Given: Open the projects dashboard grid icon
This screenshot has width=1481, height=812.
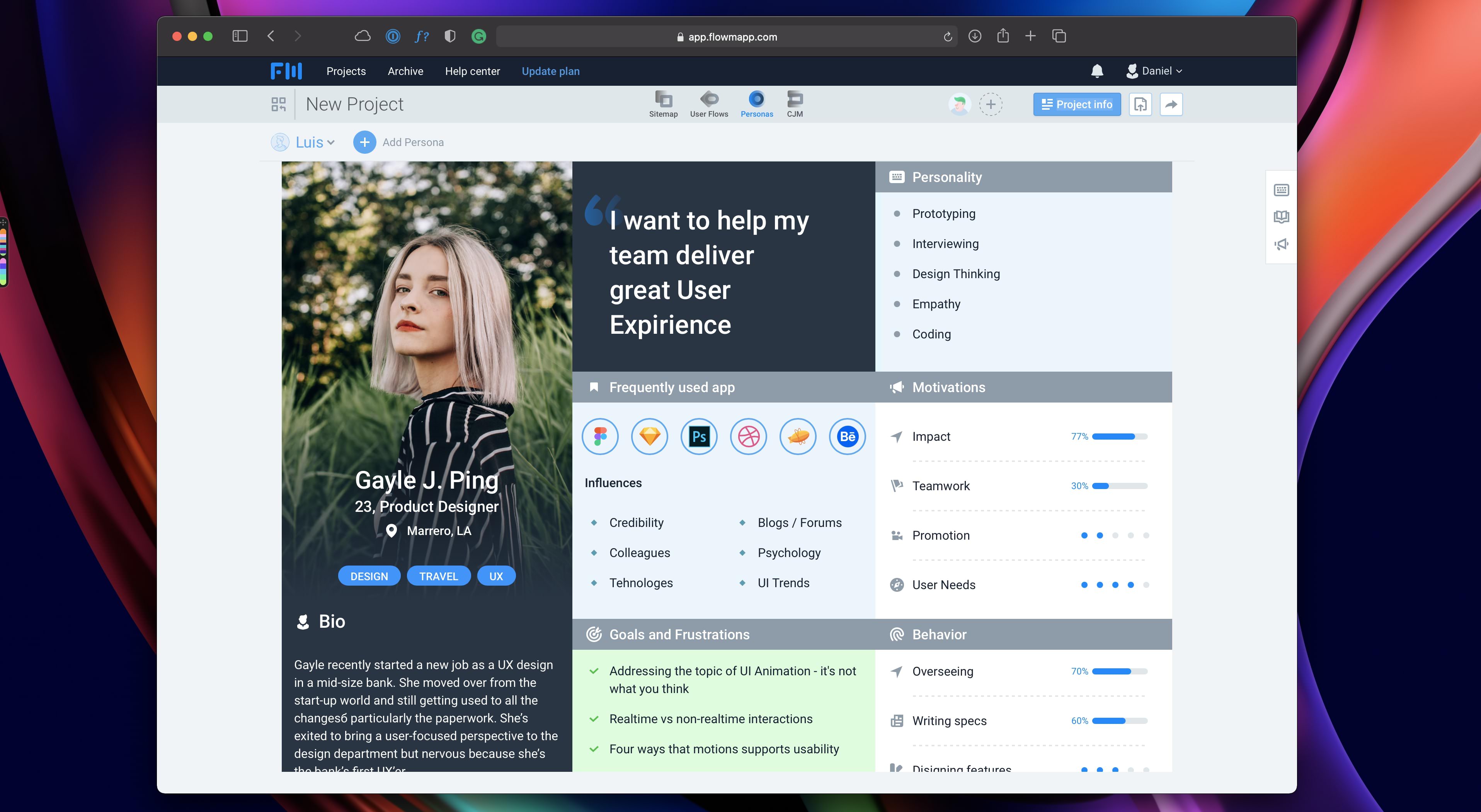Looking at the screenshot, I should point(278,104).
